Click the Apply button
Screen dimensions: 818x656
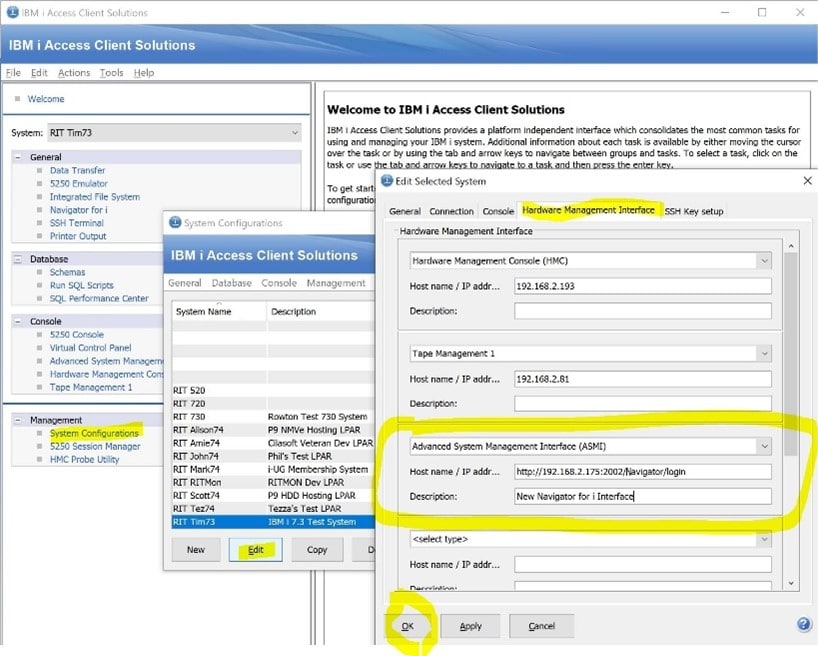470,626
